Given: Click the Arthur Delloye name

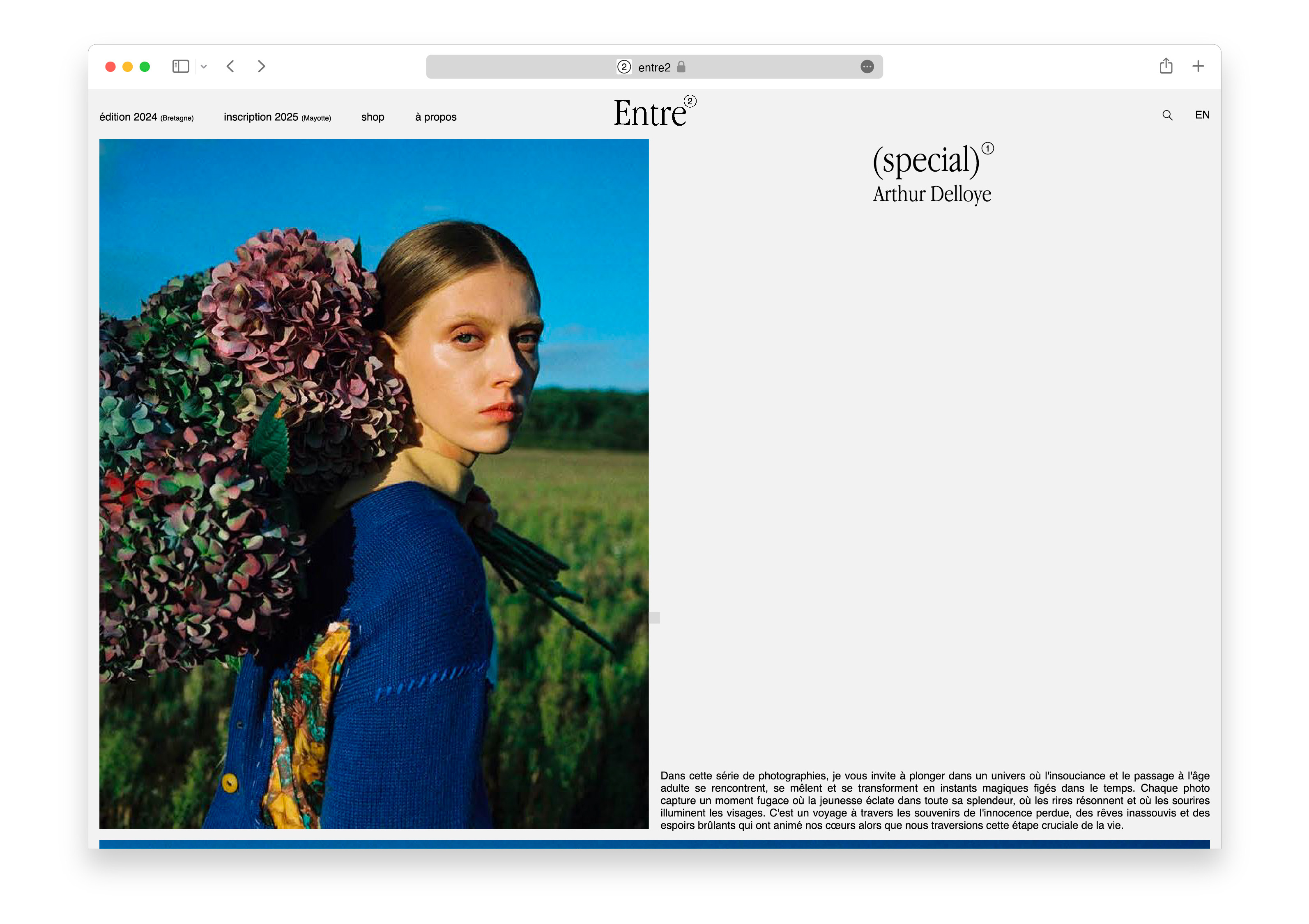Looking at the screenshot, I should pos(932,194).
